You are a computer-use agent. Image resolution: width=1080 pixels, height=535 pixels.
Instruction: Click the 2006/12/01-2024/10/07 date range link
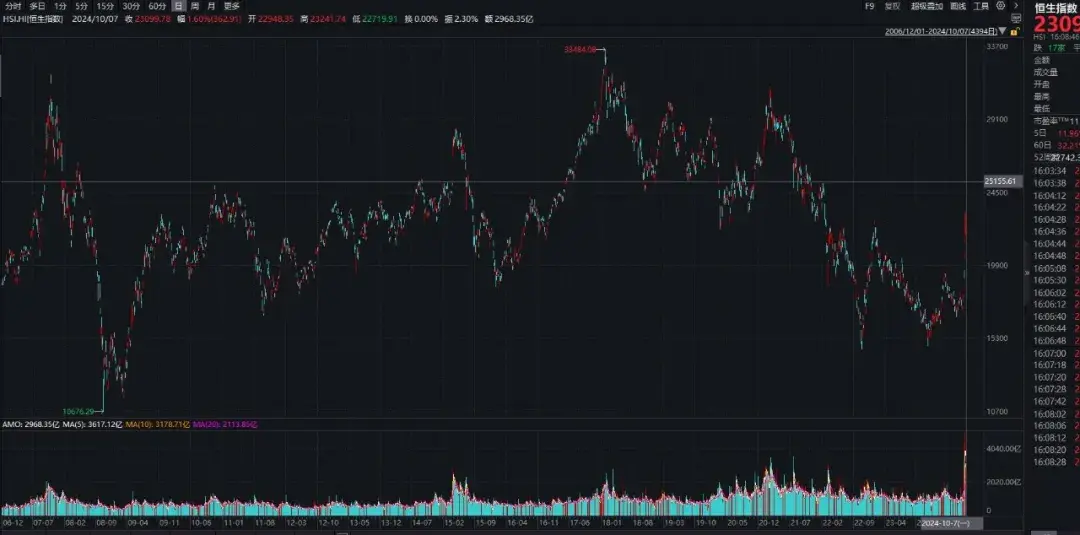pyautogui.click(x=941, y=31)
